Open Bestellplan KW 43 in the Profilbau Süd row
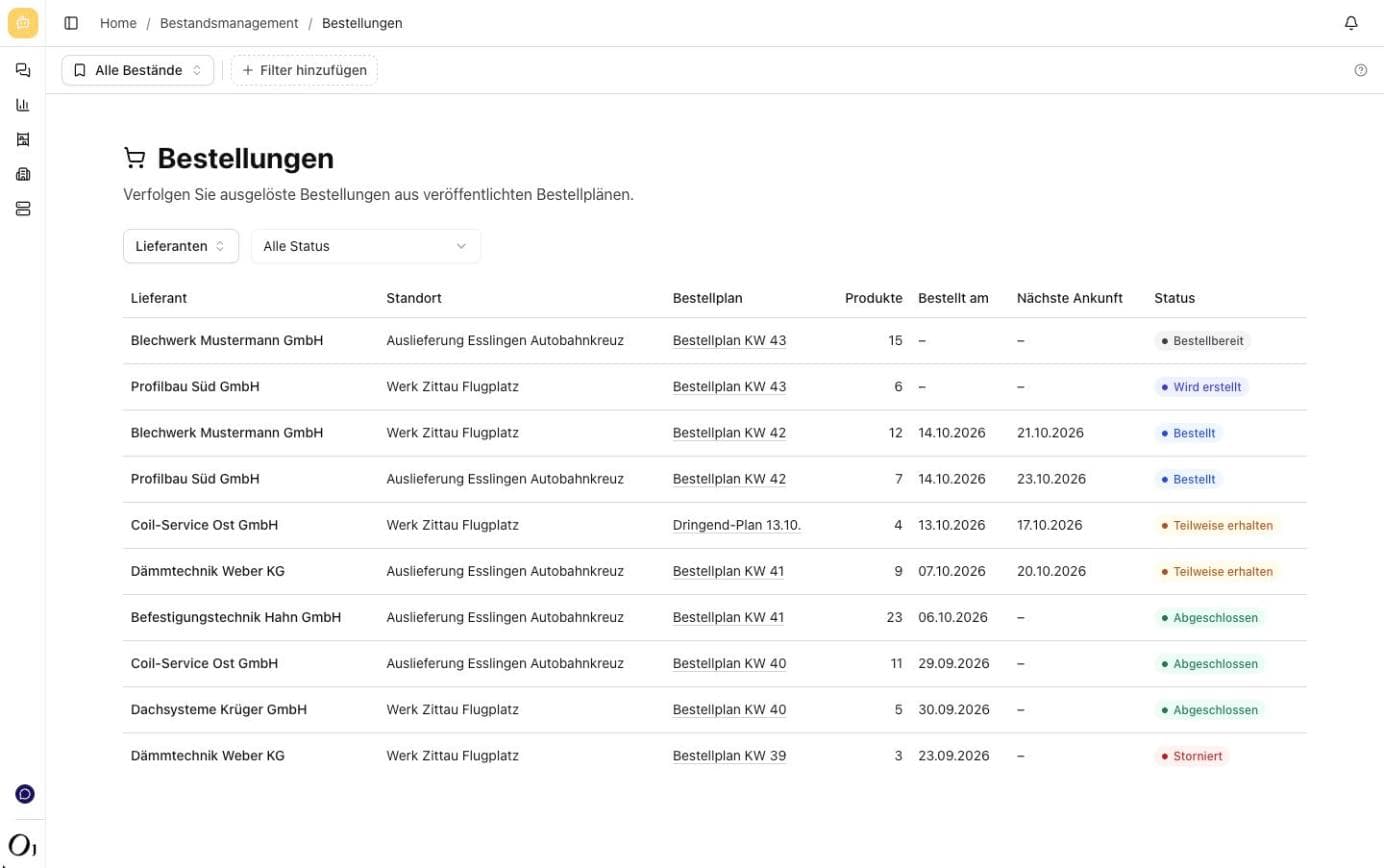1384x868 pixels. click(729, 387)
